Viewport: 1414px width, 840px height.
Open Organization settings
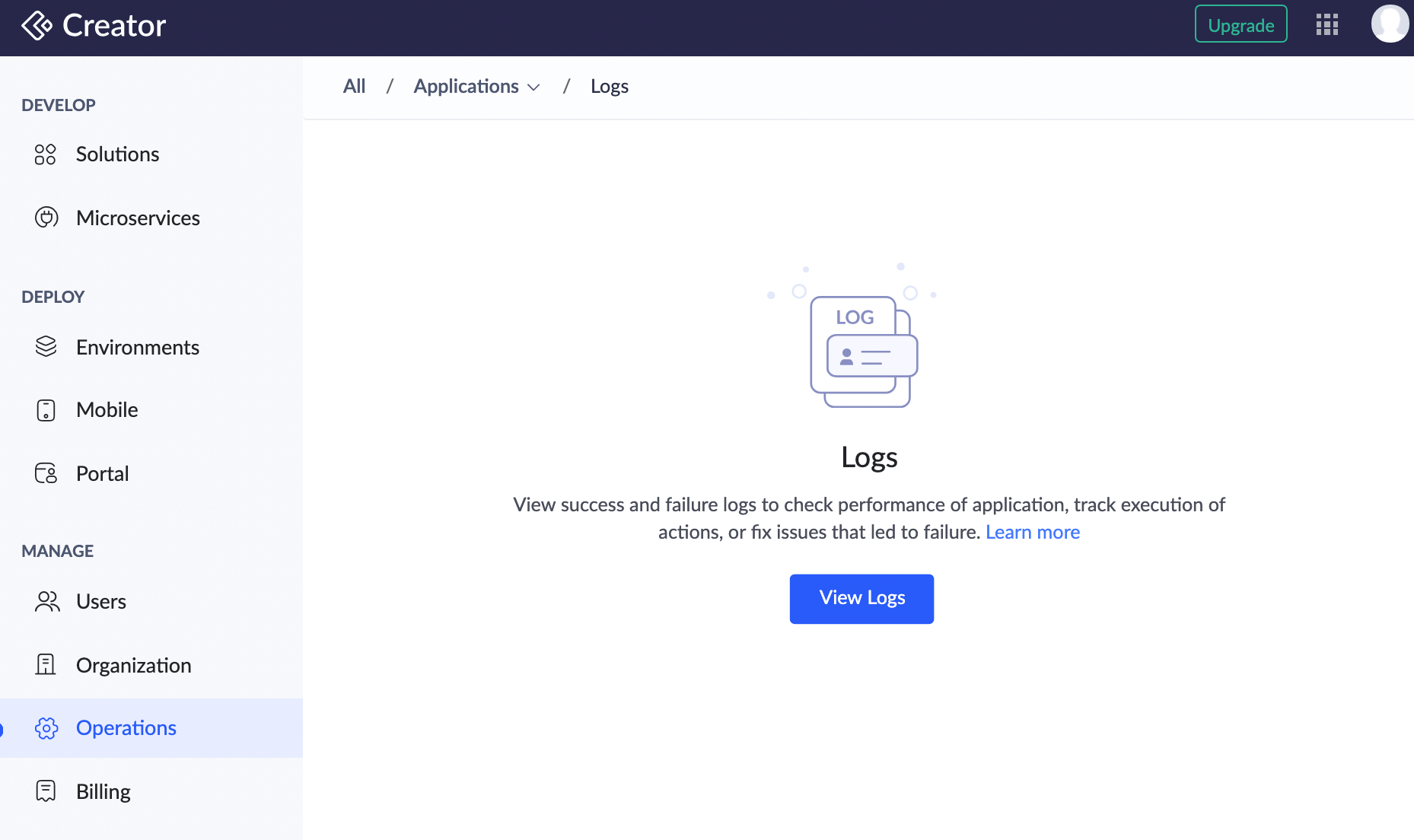(x=151, y=665)
